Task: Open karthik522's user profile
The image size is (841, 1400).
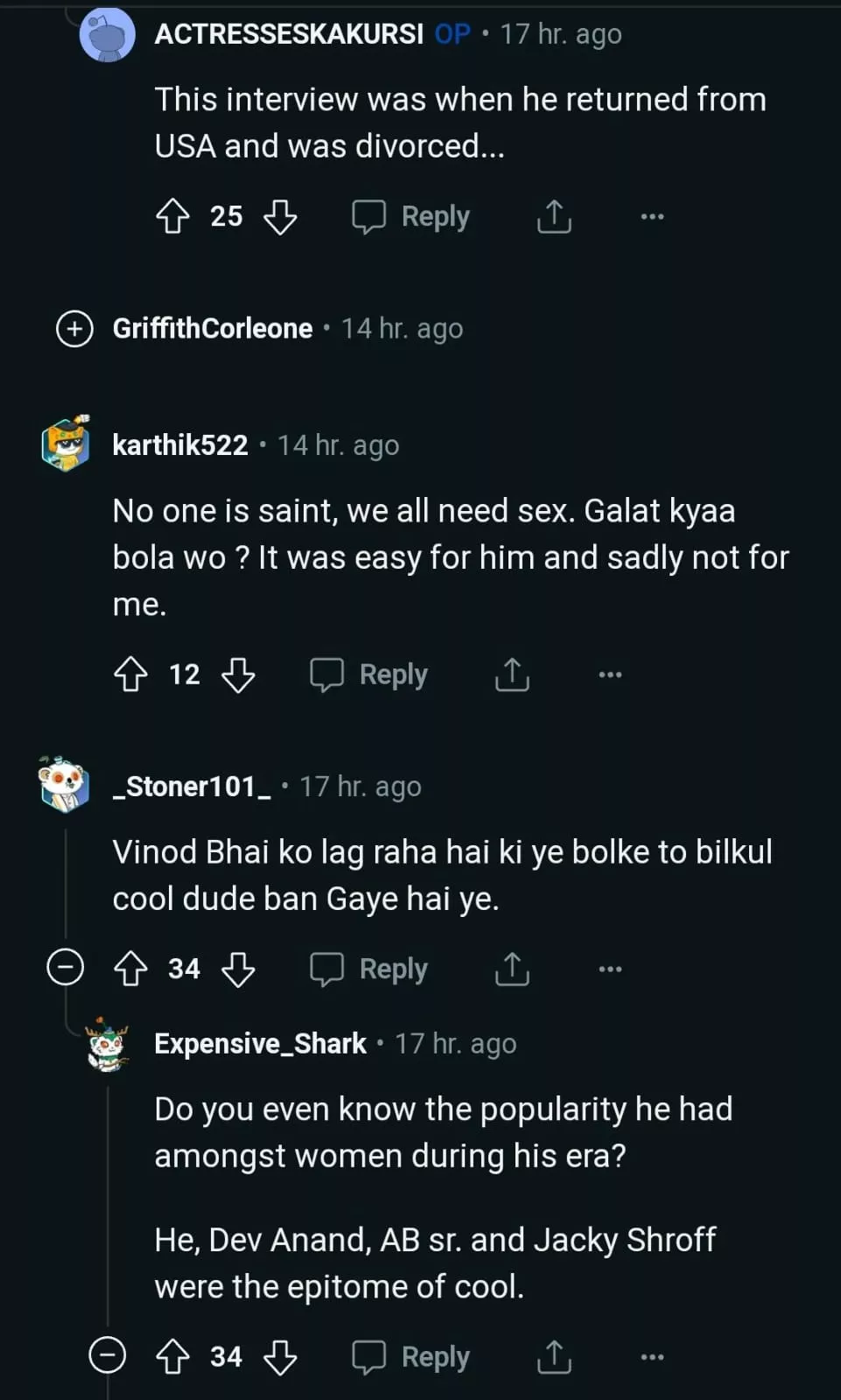Action: (x=180, y=445)
